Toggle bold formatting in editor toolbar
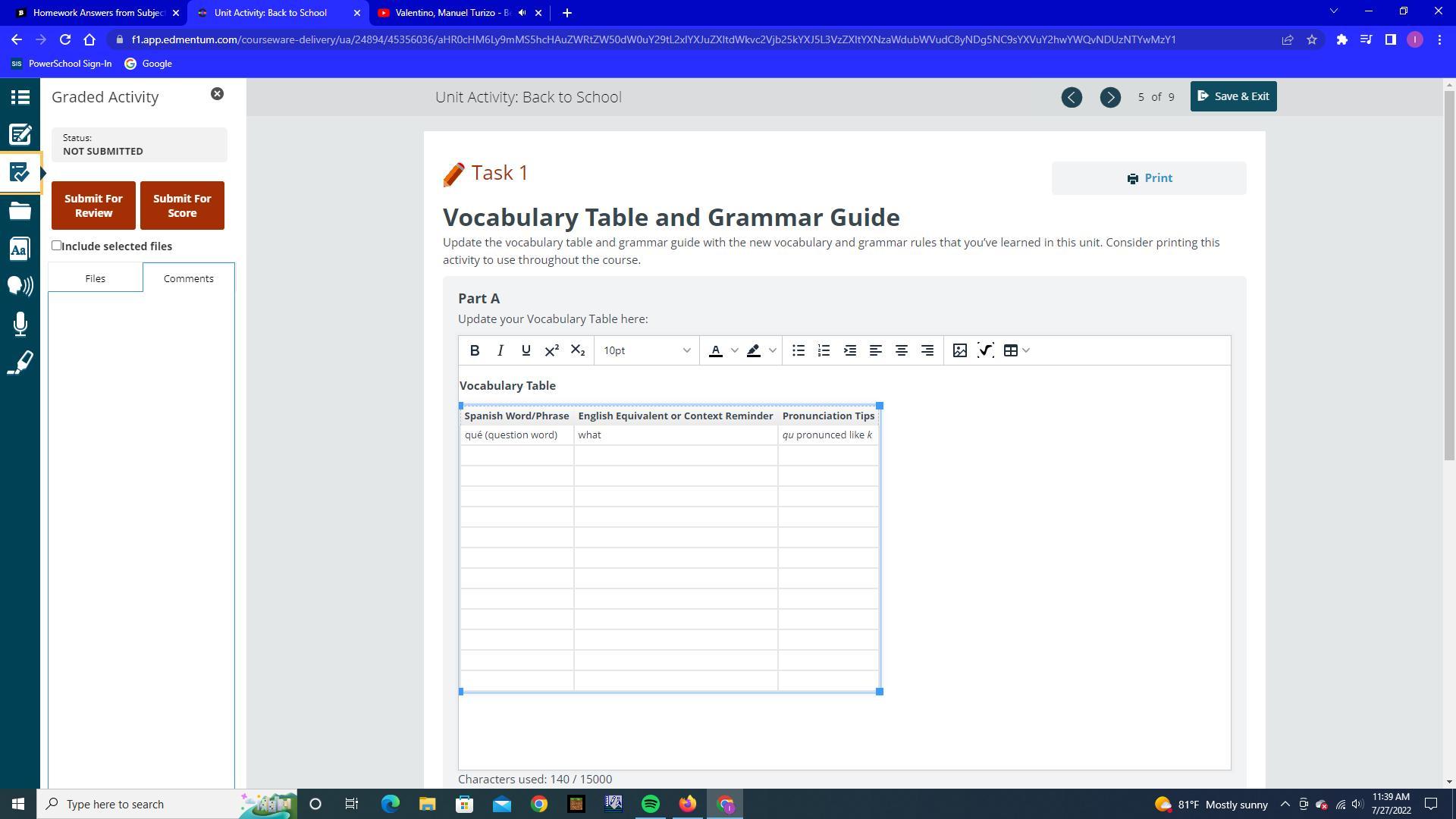 tap(475, 350)
